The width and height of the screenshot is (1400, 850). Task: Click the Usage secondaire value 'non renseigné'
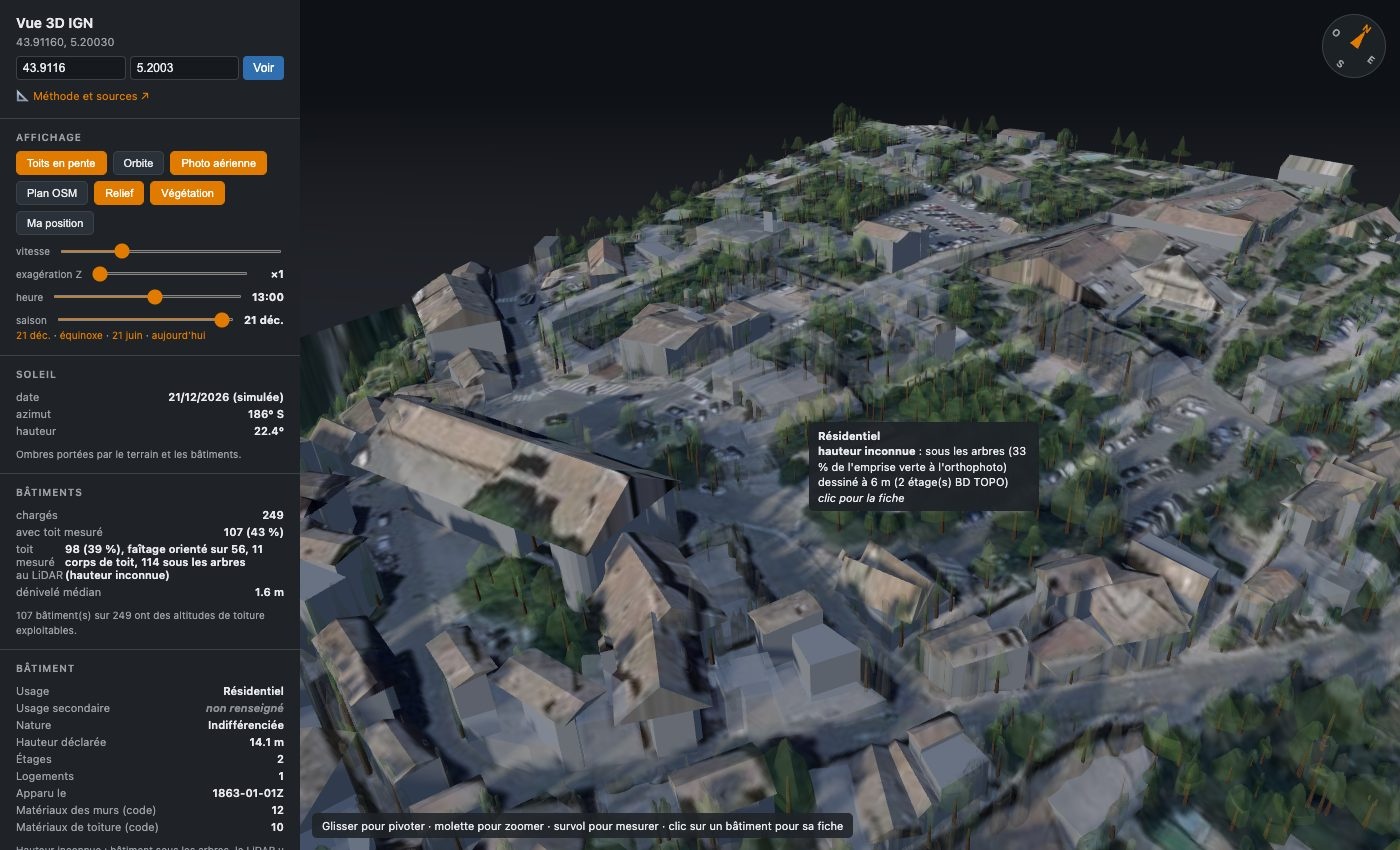coord(245,708)
